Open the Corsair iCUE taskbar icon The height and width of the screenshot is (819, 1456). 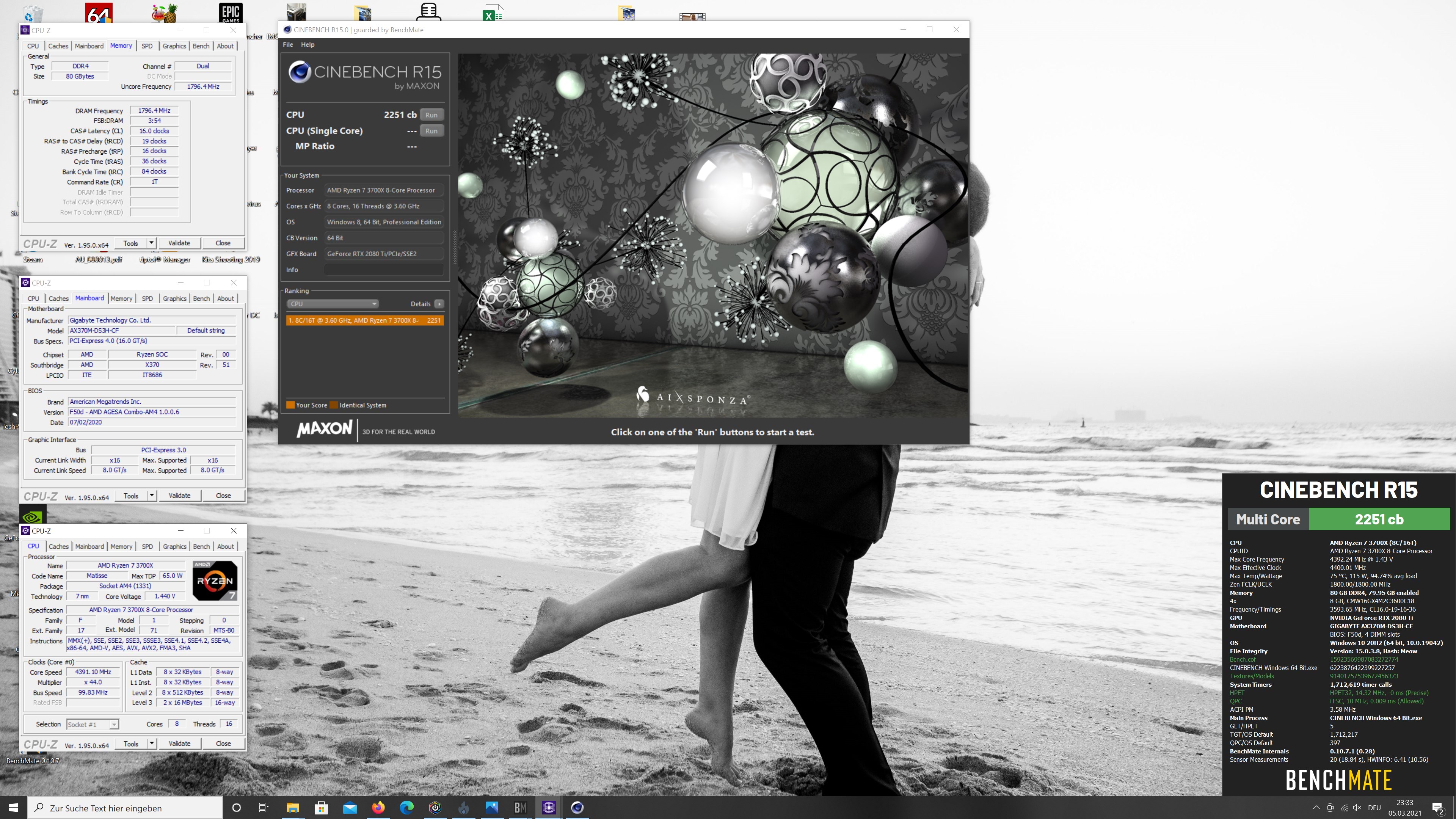435,808
